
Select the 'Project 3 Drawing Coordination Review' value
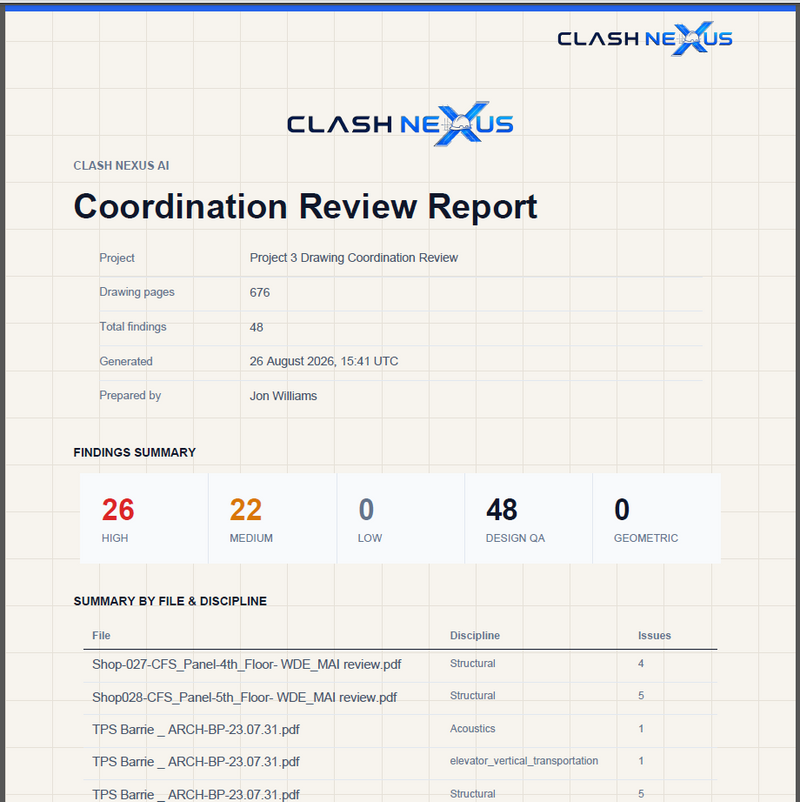pyautogui.click(x=353, y=258)
